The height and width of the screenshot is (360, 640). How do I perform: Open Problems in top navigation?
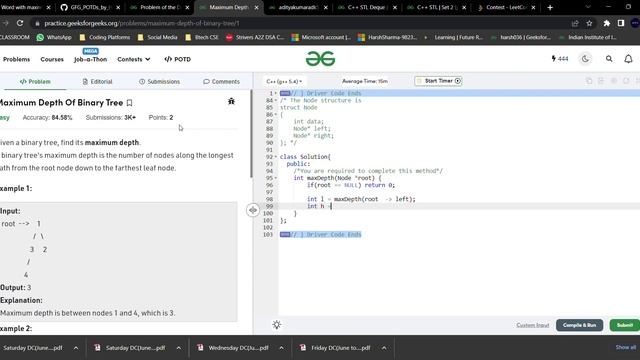16,59
